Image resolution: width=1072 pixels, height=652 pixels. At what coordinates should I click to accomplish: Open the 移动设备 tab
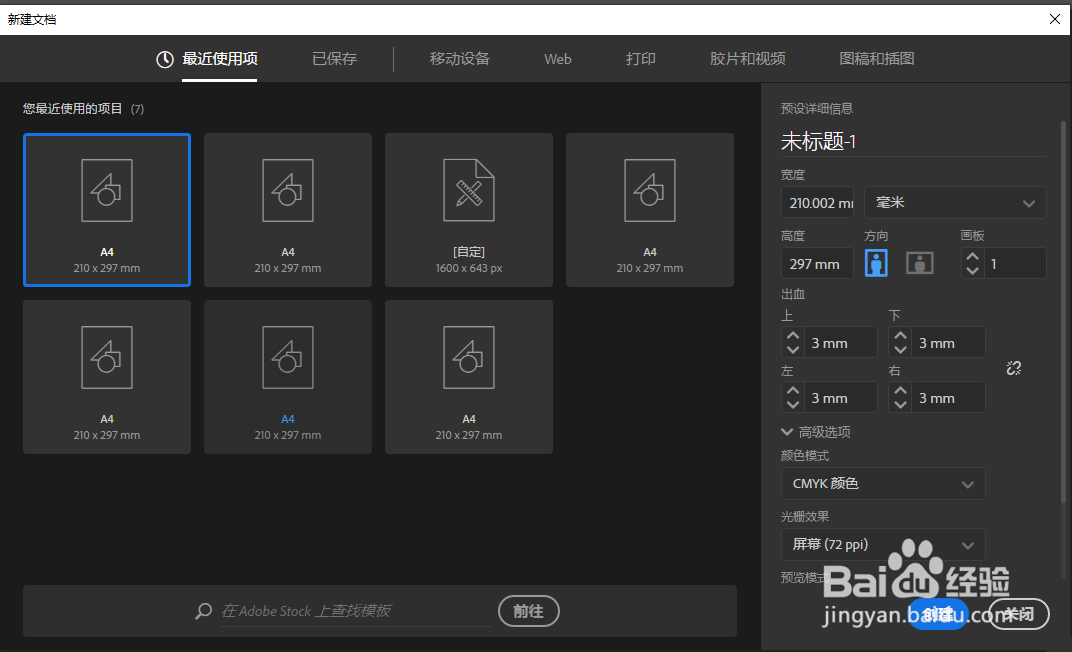(x=459, y=58)
